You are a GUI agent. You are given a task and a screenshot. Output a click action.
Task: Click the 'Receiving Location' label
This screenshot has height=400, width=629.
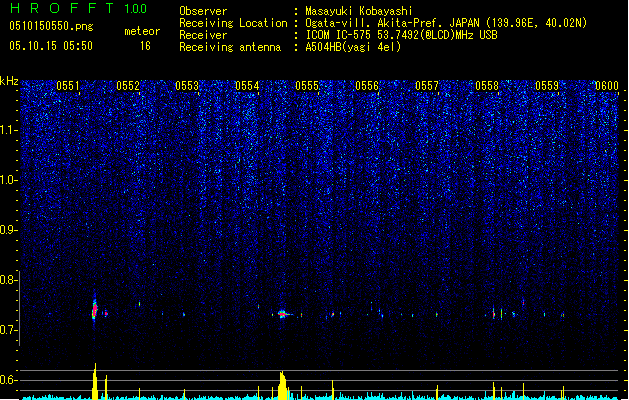point(233,23)
